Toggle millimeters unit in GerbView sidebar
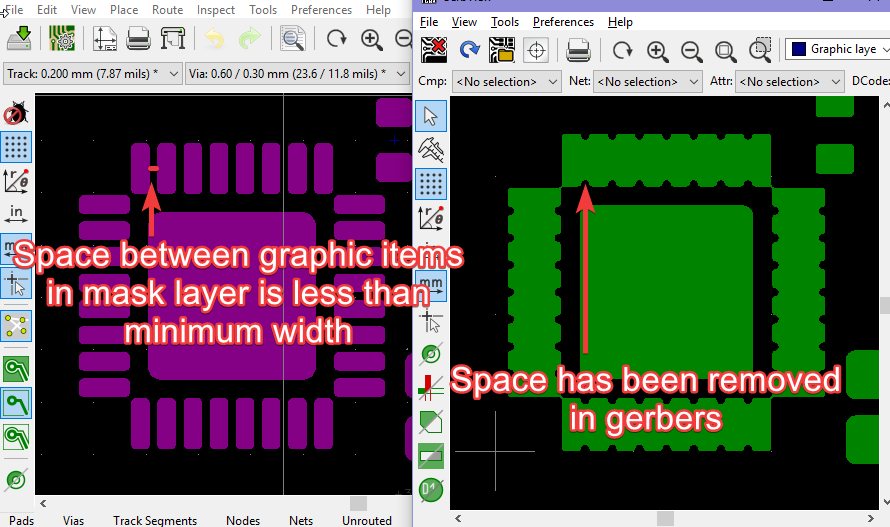 tap(431, 286)
